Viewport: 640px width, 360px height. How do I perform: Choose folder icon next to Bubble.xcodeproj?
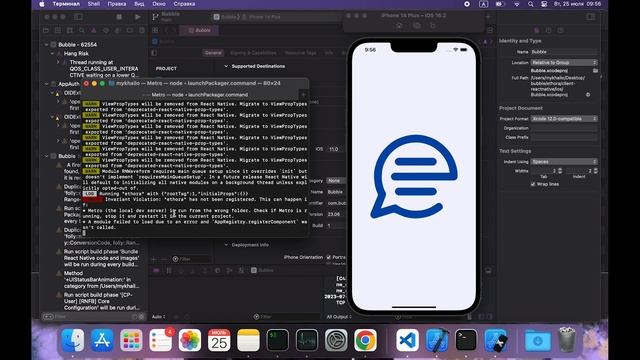click(x=595, y=71)
